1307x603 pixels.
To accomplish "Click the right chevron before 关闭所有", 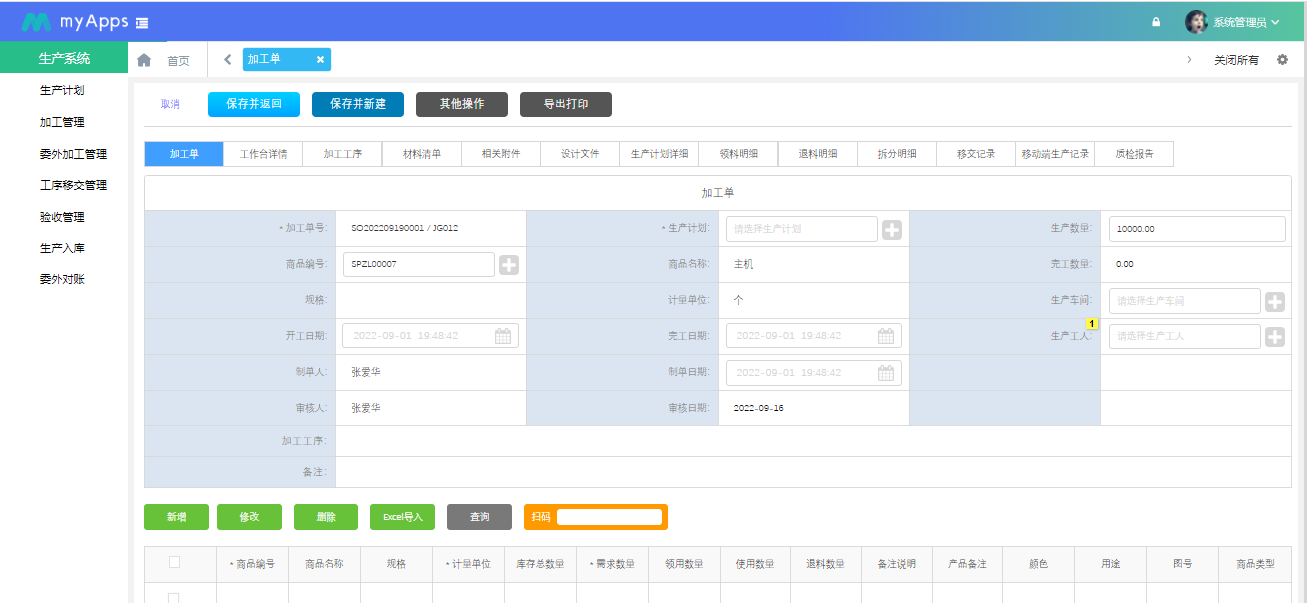I will click(x=1189, y=60).
